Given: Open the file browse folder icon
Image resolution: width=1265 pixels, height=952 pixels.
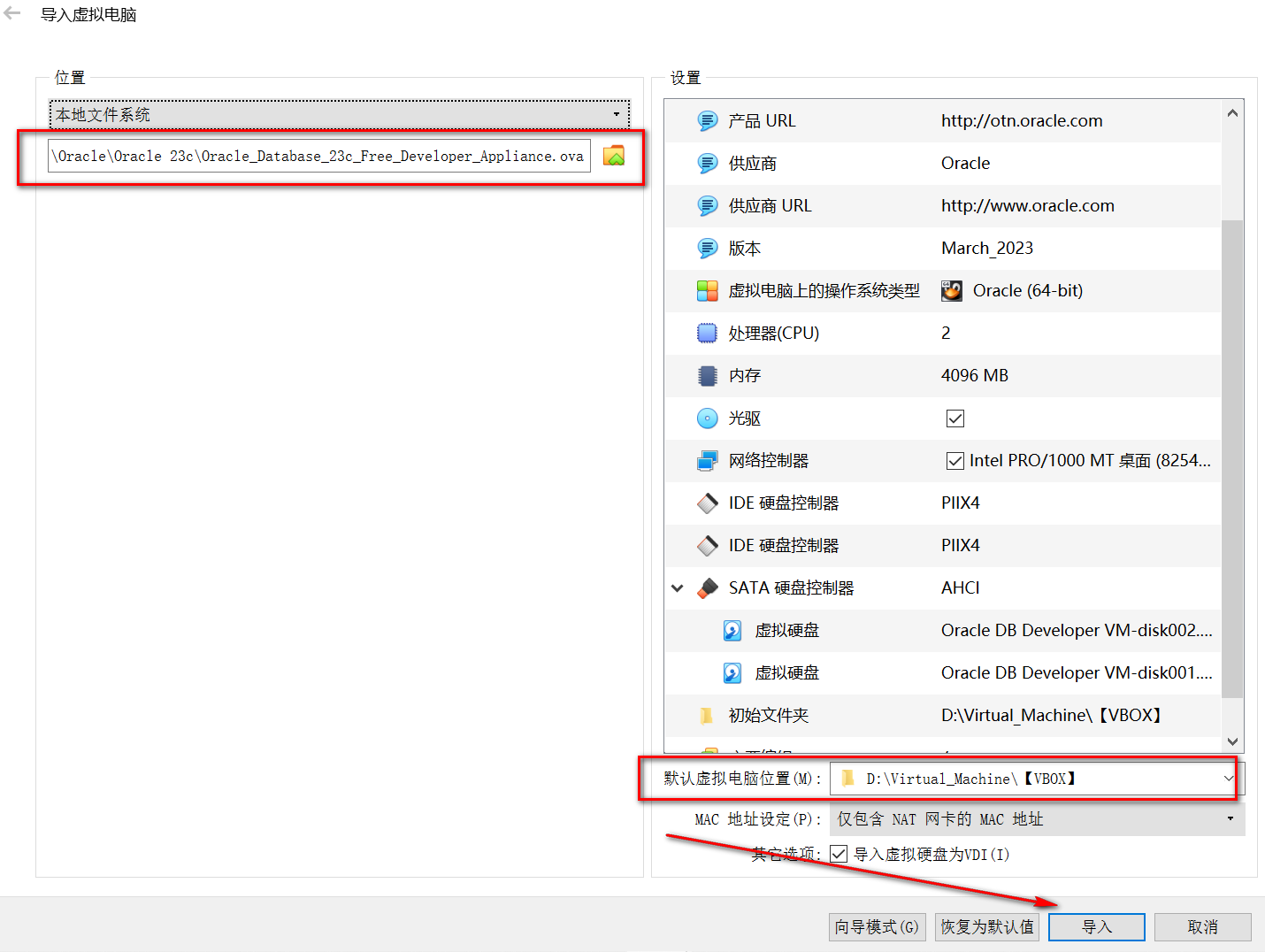Looking at the screenshot, I should [x=614, y=156].
